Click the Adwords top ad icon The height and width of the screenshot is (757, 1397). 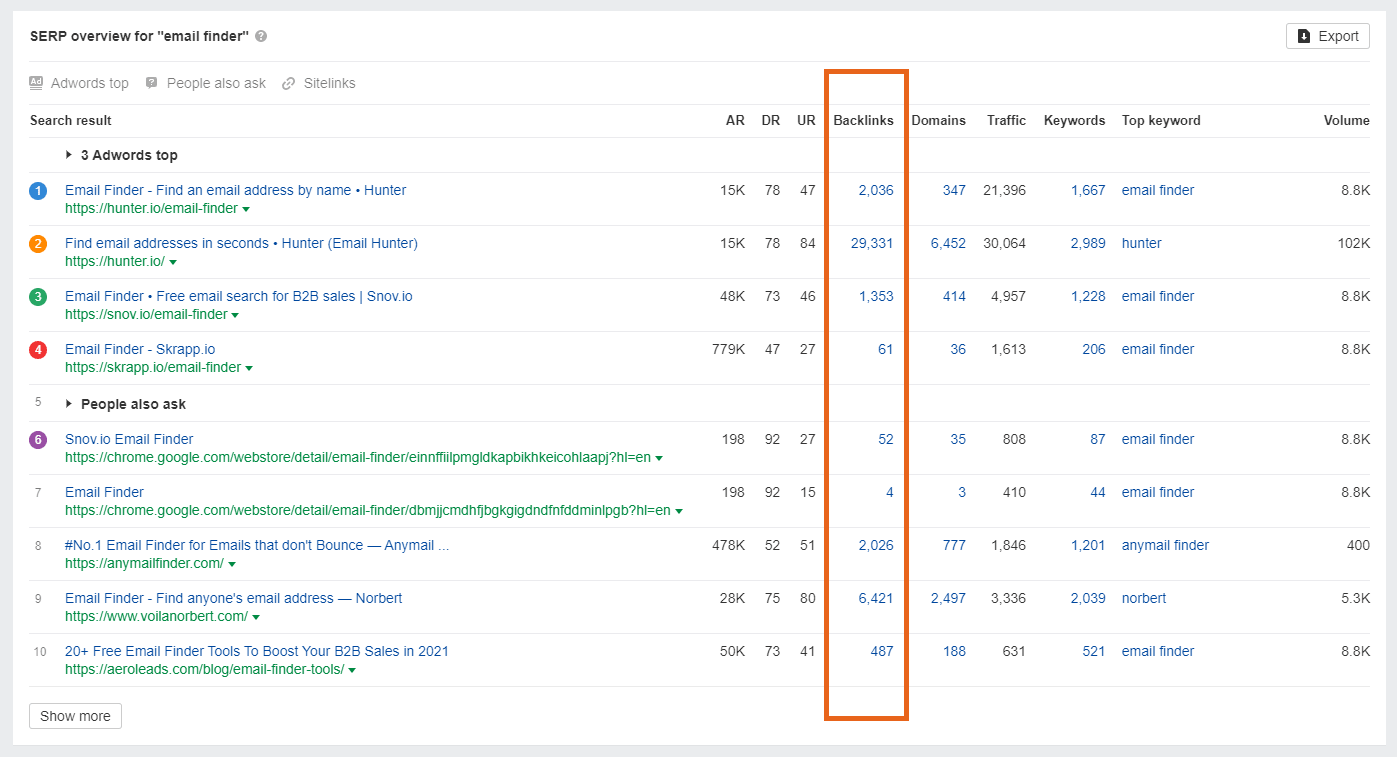click(x=36, y=83)
